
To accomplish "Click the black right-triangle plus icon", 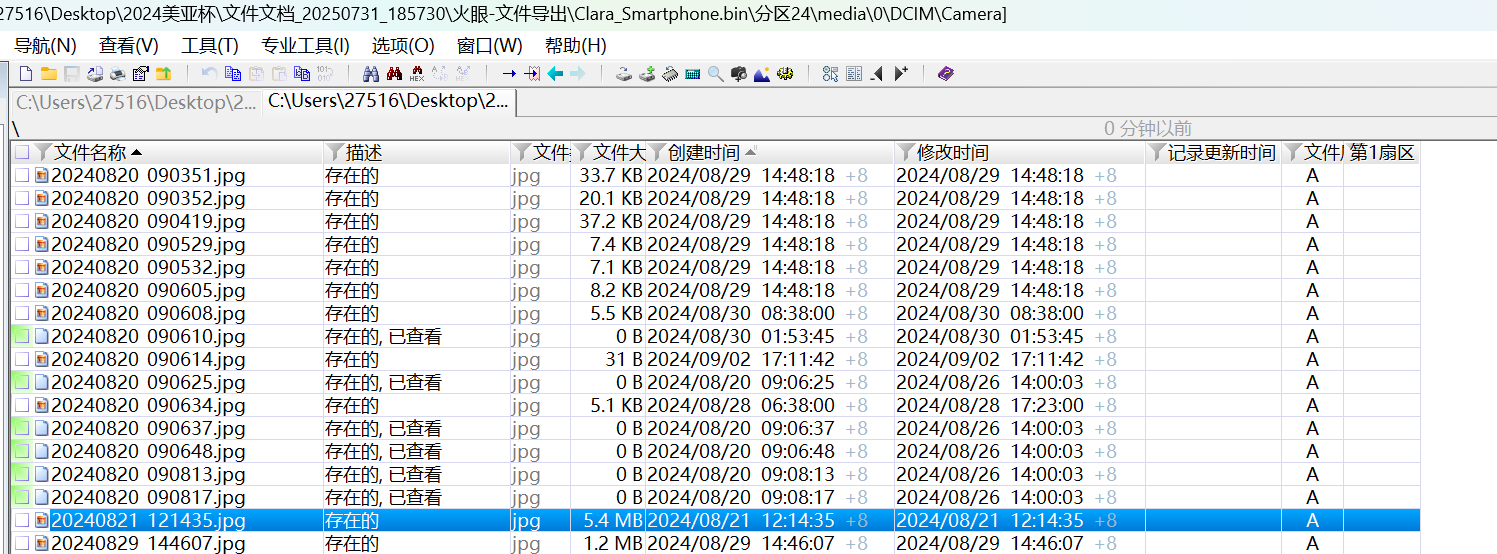I will point(900,74).
